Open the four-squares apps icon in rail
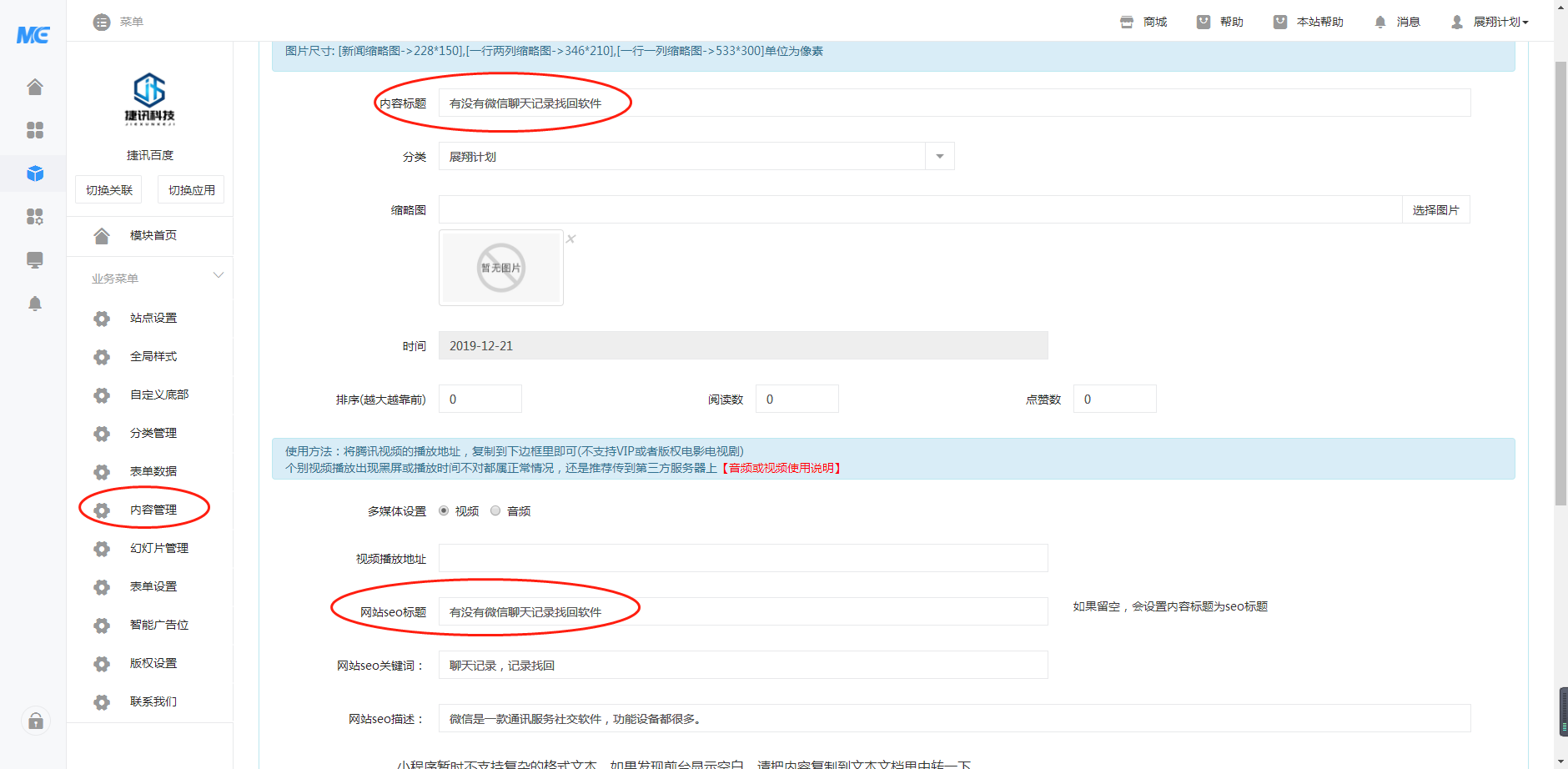Image resolution: width=1568 pixels, height=769 pixels. pos(35,130)
